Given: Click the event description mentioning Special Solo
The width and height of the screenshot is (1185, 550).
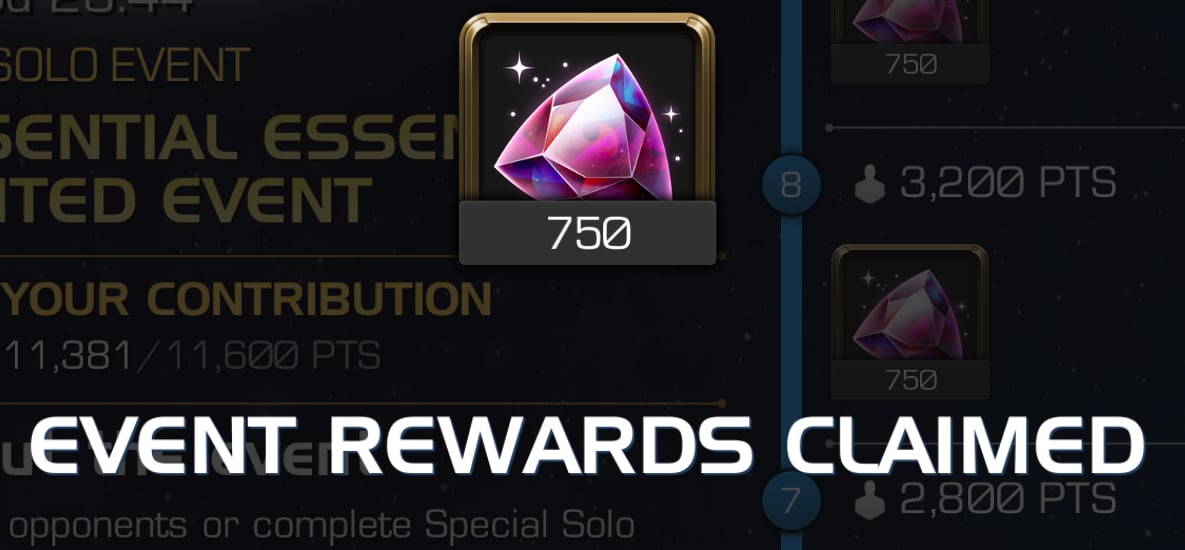Looking at the screenshot, I should pyautogui.click(x=317, y=526).
